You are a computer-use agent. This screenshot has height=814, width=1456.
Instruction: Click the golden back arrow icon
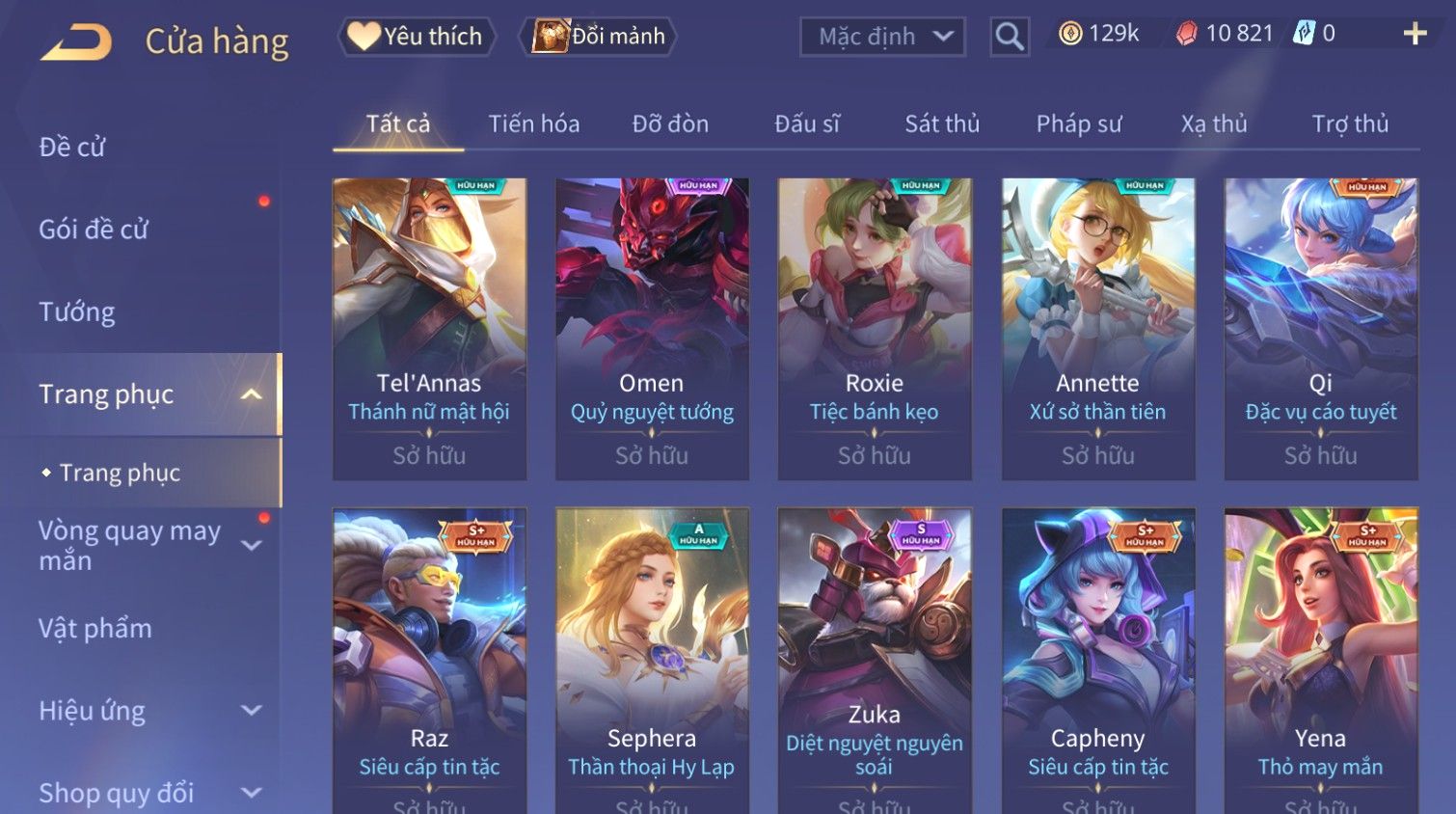tap(75, 42)
